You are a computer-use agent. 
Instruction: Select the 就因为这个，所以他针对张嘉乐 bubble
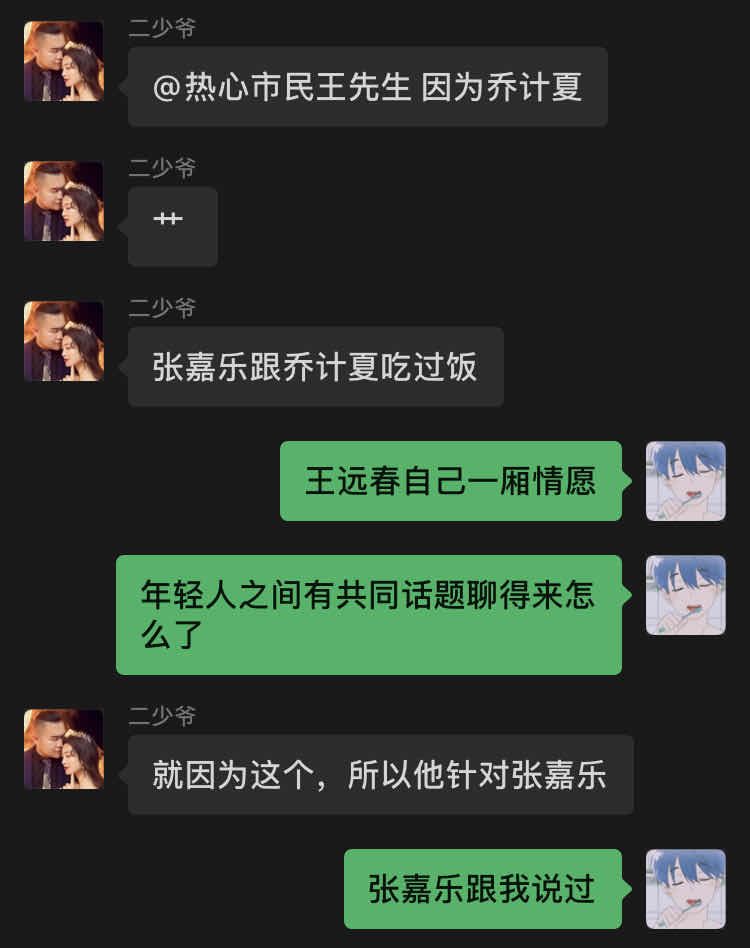pyautogui.click(x=380, y=775)
